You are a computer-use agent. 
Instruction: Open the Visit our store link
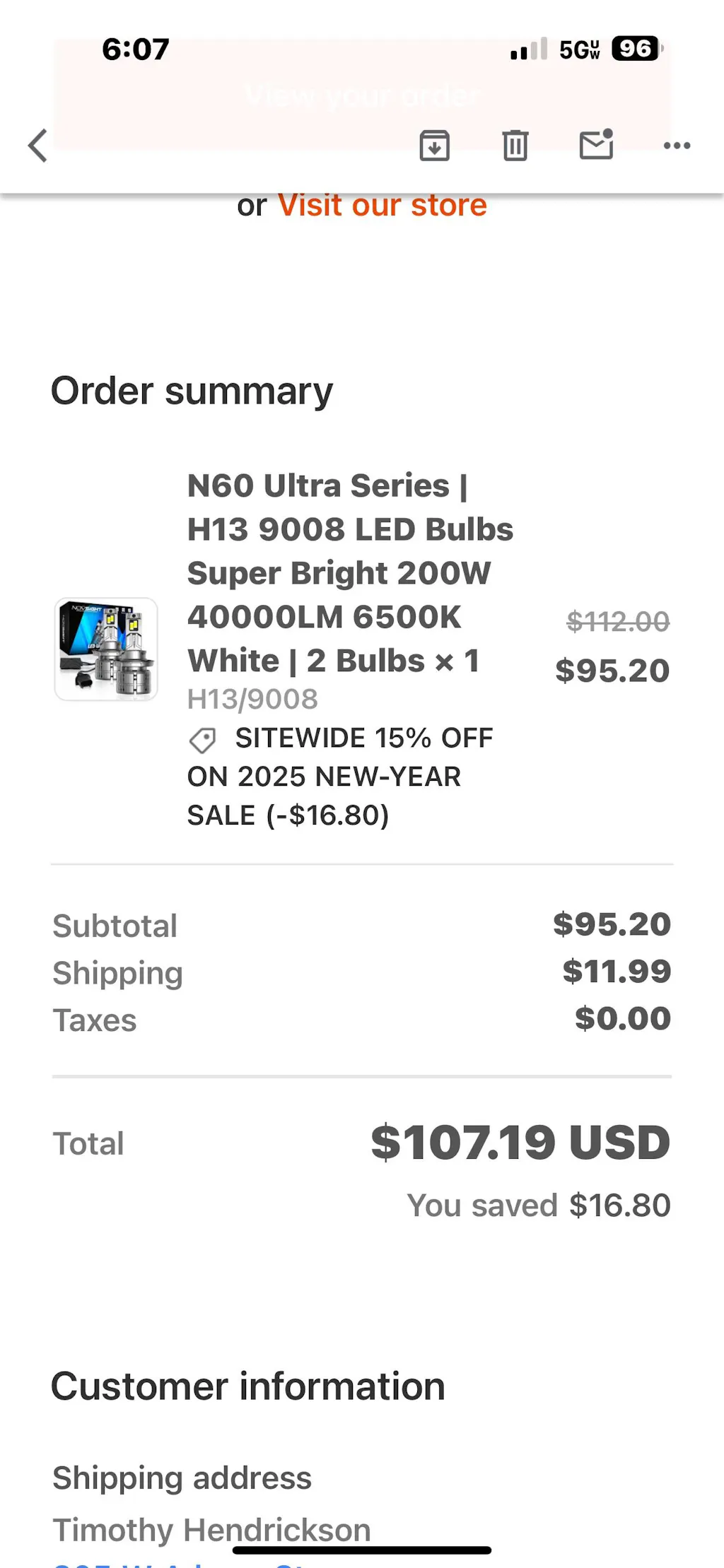click(382, 206)
